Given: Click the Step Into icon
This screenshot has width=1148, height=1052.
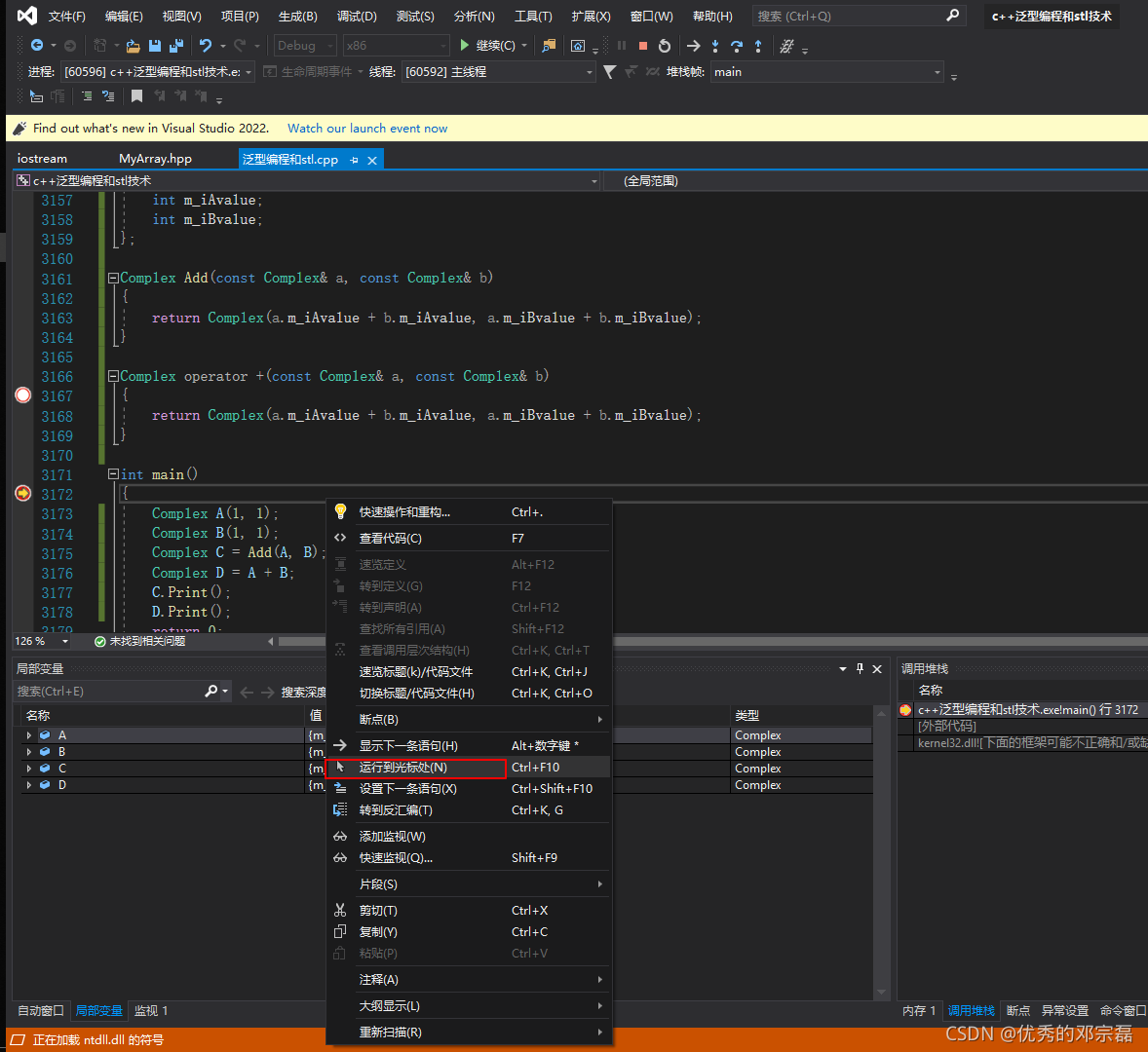Looking at the screenshot, I should [x=715, y=46].
